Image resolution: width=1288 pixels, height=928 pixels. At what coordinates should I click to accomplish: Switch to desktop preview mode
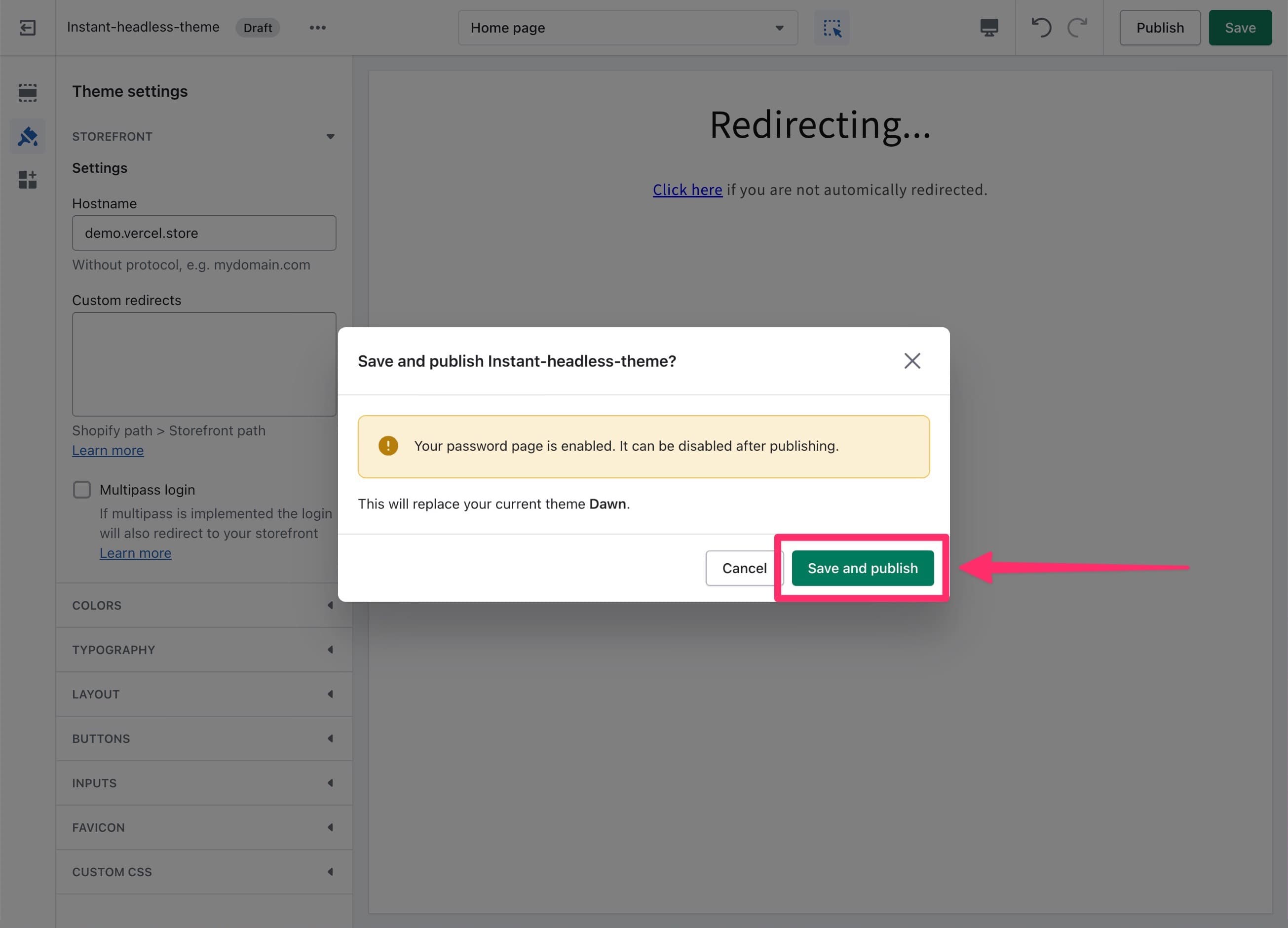pos(988,27)
